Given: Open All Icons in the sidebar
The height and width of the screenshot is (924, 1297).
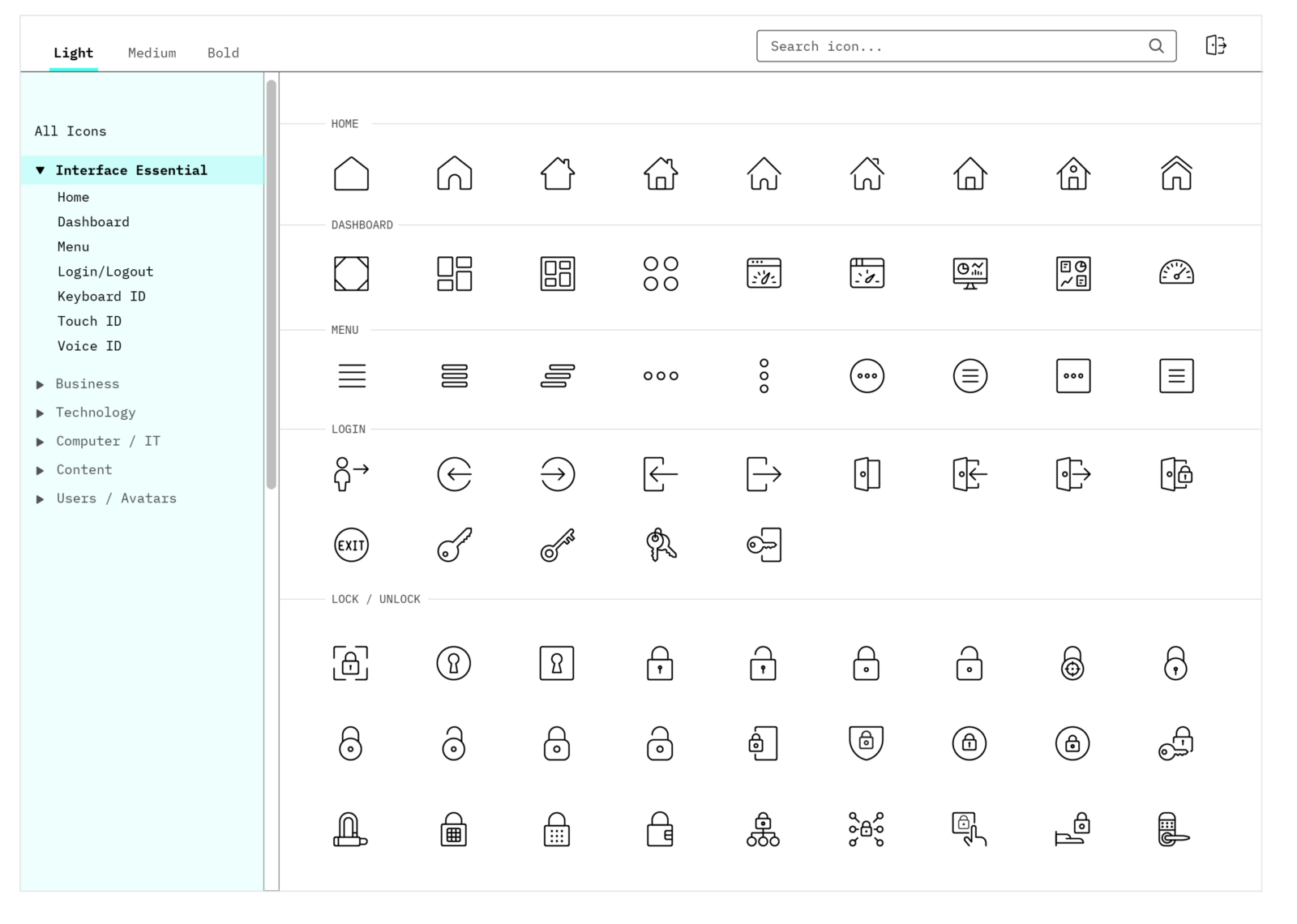Looking at the screenshot, I should point(71,131).
